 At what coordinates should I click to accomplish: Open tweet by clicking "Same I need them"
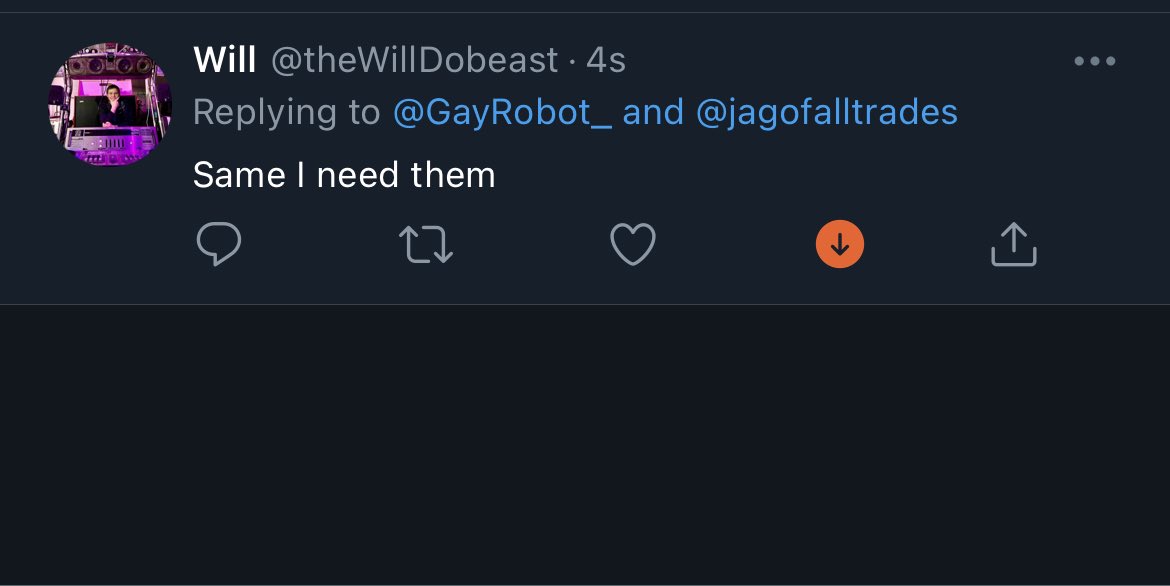tap(344, 175)
